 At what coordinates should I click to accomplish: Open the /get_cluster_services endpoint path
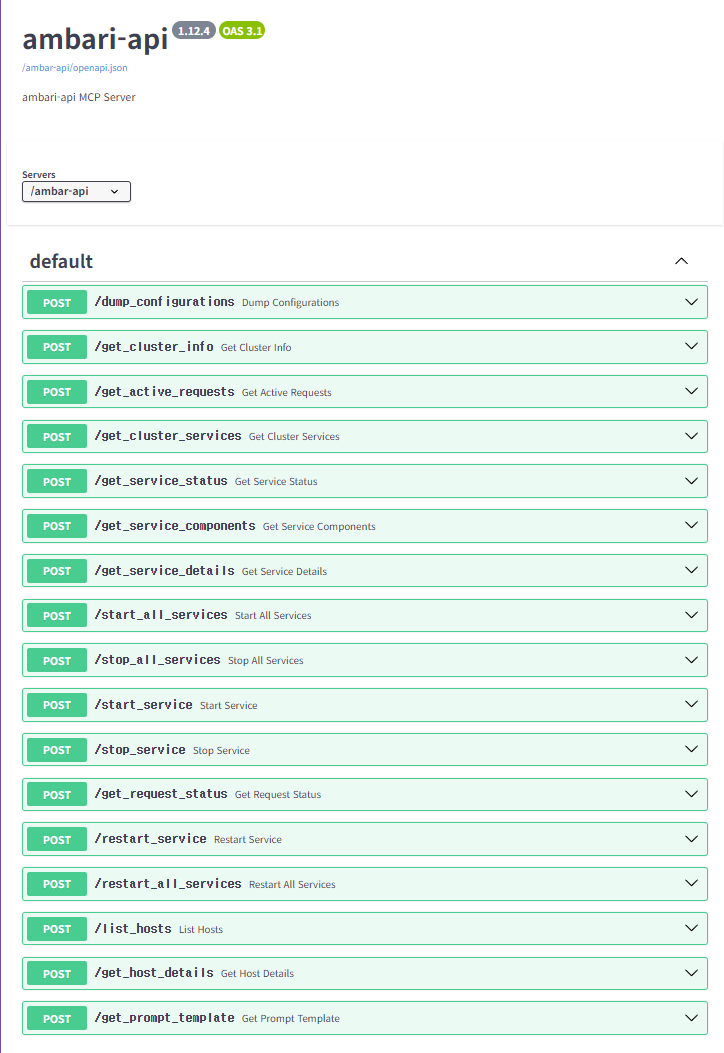[168, 436]
